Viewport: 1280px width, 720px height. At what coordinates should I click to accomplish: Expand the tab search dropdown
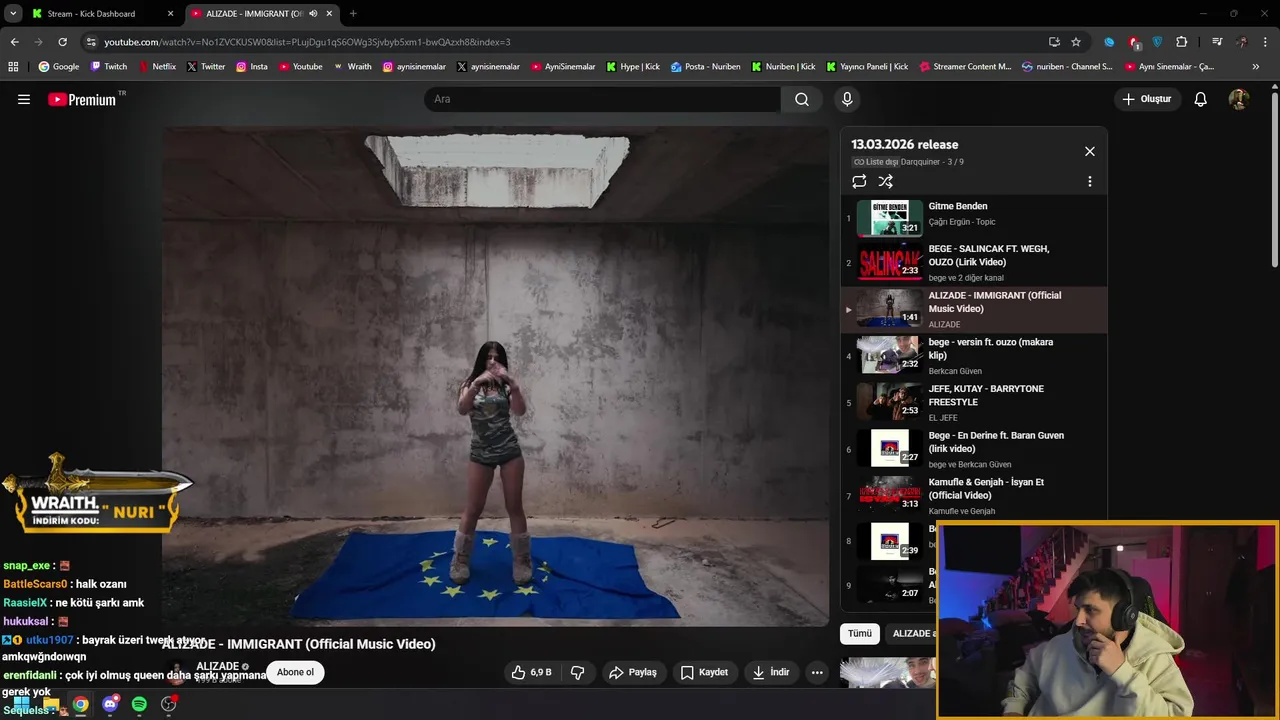click(x=13, y=13)
